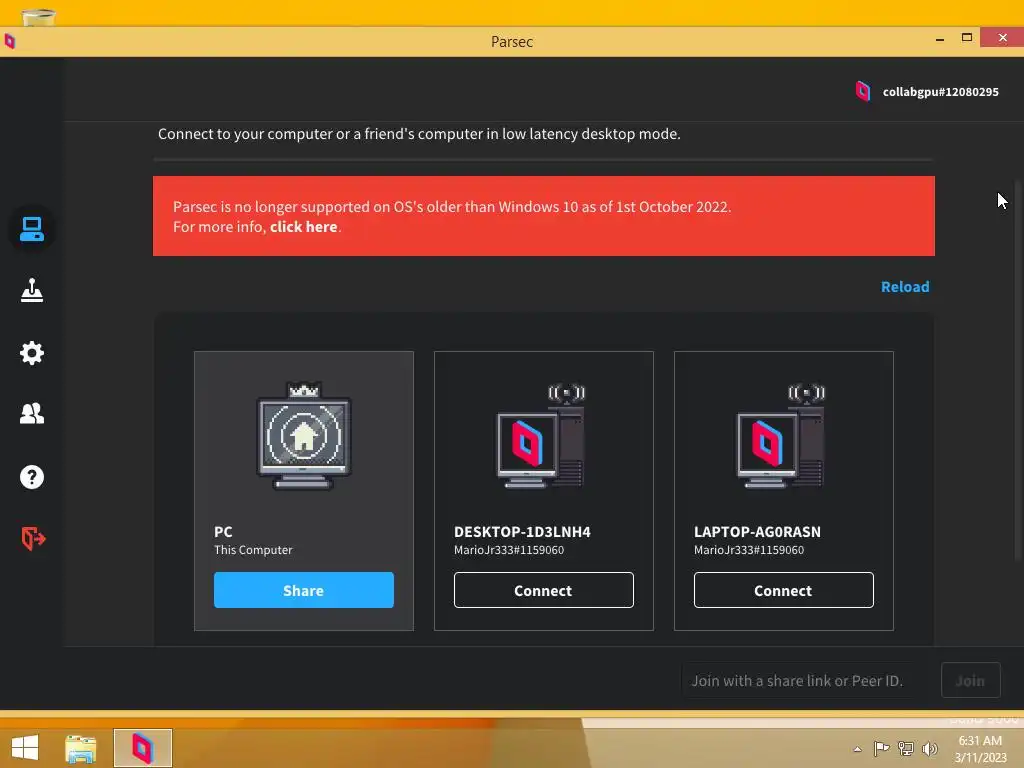Connect to DESKTOP-1D3LNH4
The width and height of the screenshot is (1024, 768).
pos(543,590)
